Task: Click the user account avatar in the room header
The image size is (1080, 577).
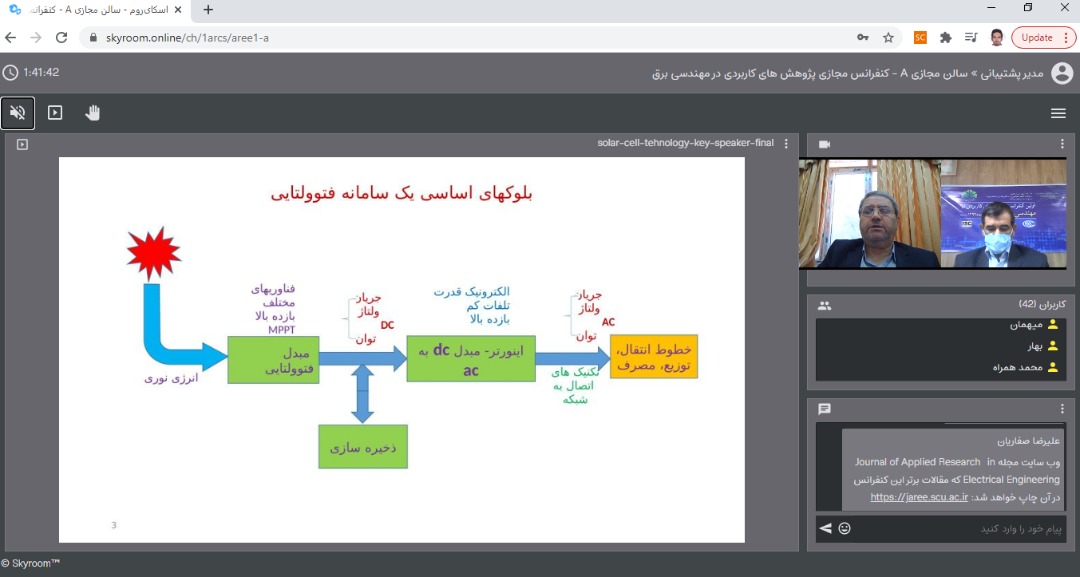Action: [1063, 73]
